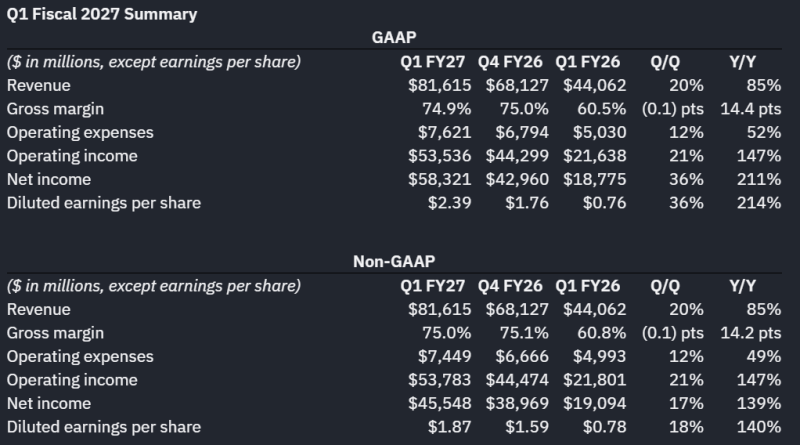Click the Non-GAAP Q1 FY26 column header
The width and height of the screenshot is (800, 445).
pyautogui.click(x=587, y=286)
